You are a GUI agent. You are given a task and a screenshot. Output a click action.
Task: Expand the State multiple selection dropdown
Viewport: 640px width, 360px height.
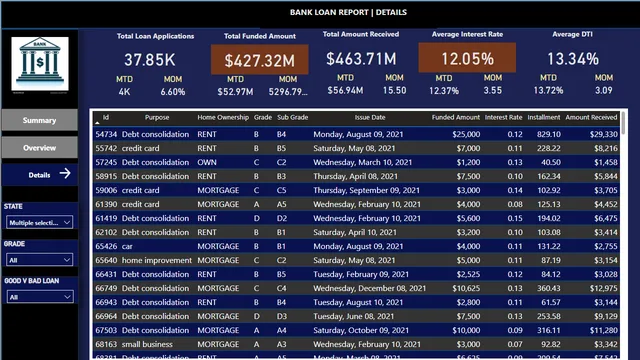(x=40, y=222)
